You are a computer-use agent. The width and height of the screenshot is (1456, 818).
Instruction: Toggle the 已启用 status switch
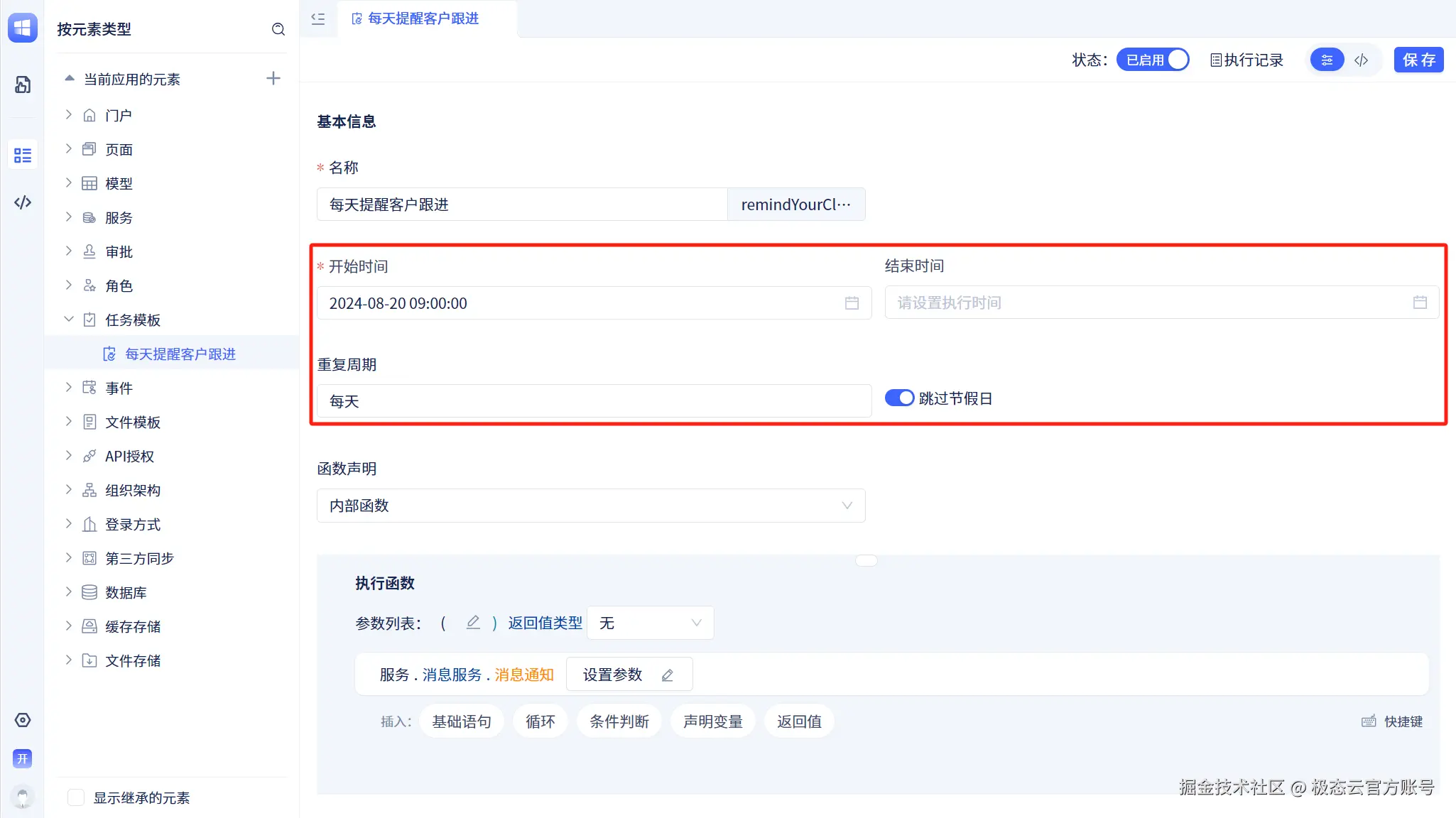[1153, 60]
